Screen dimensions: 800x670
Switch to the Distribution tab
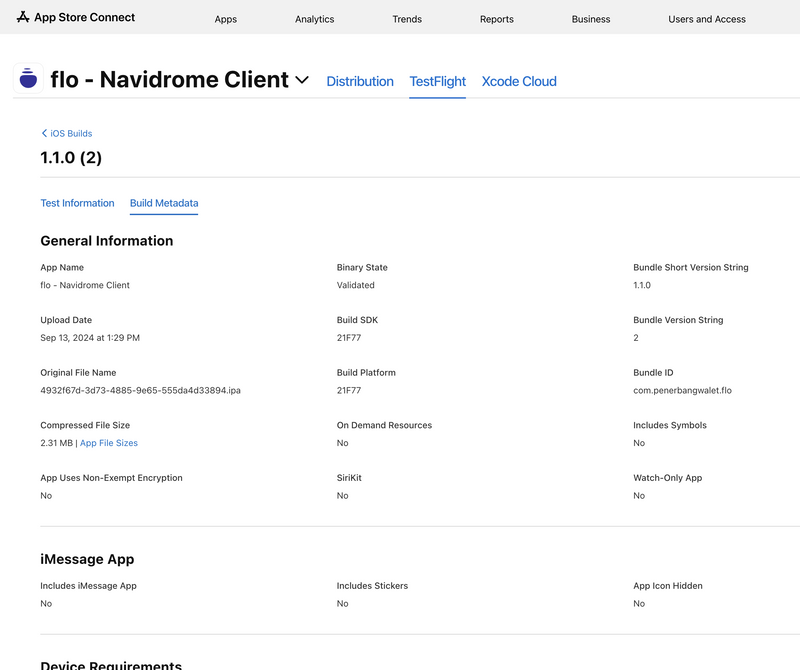point(360,81)
